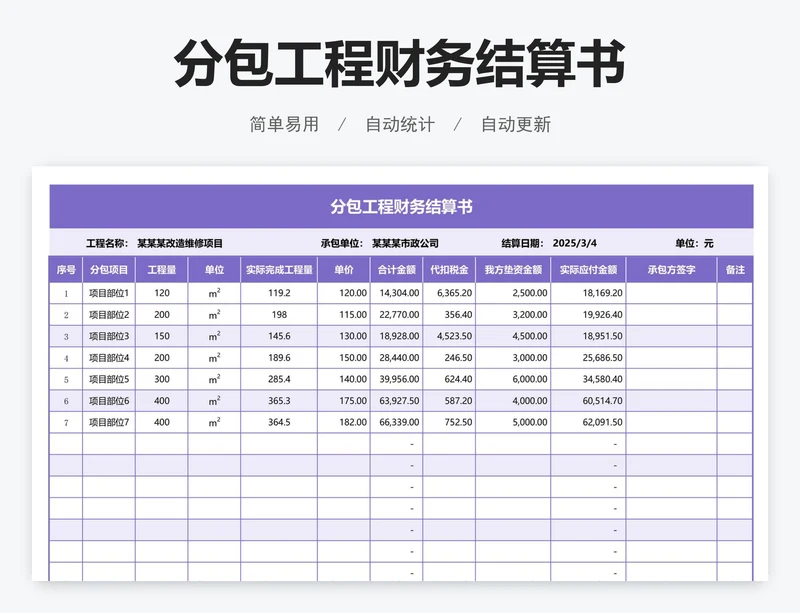
Task: Select withheld tax 4,523.50
Action: click(455, 336)
